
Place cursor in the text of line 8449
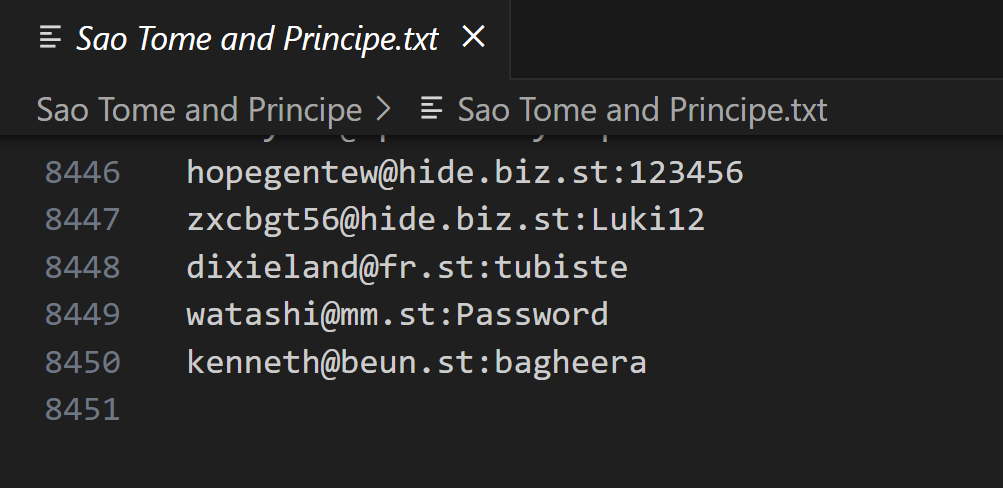click(x=396, y=315)
